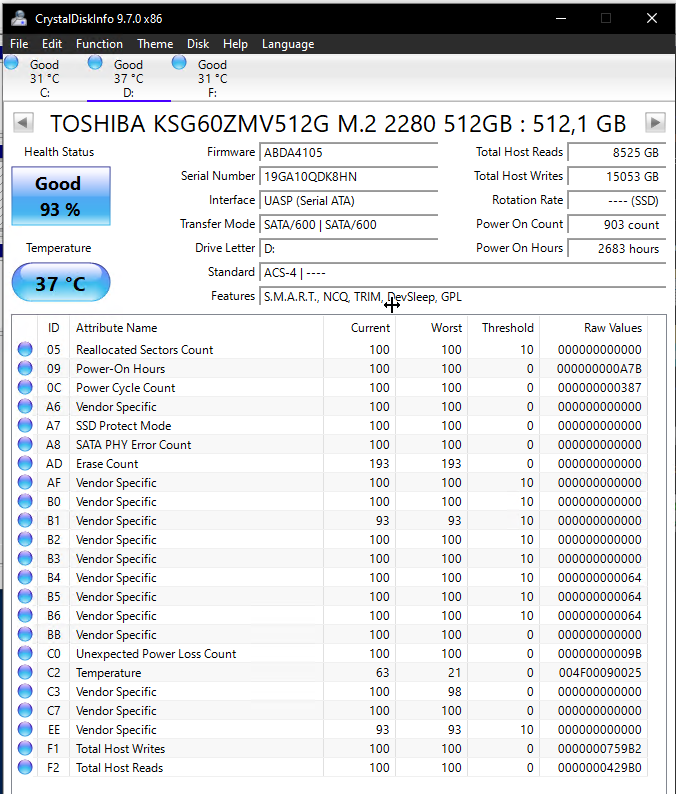Click raw value 0000000429B0
Screen dimensions: 676x794
(600, 768)
